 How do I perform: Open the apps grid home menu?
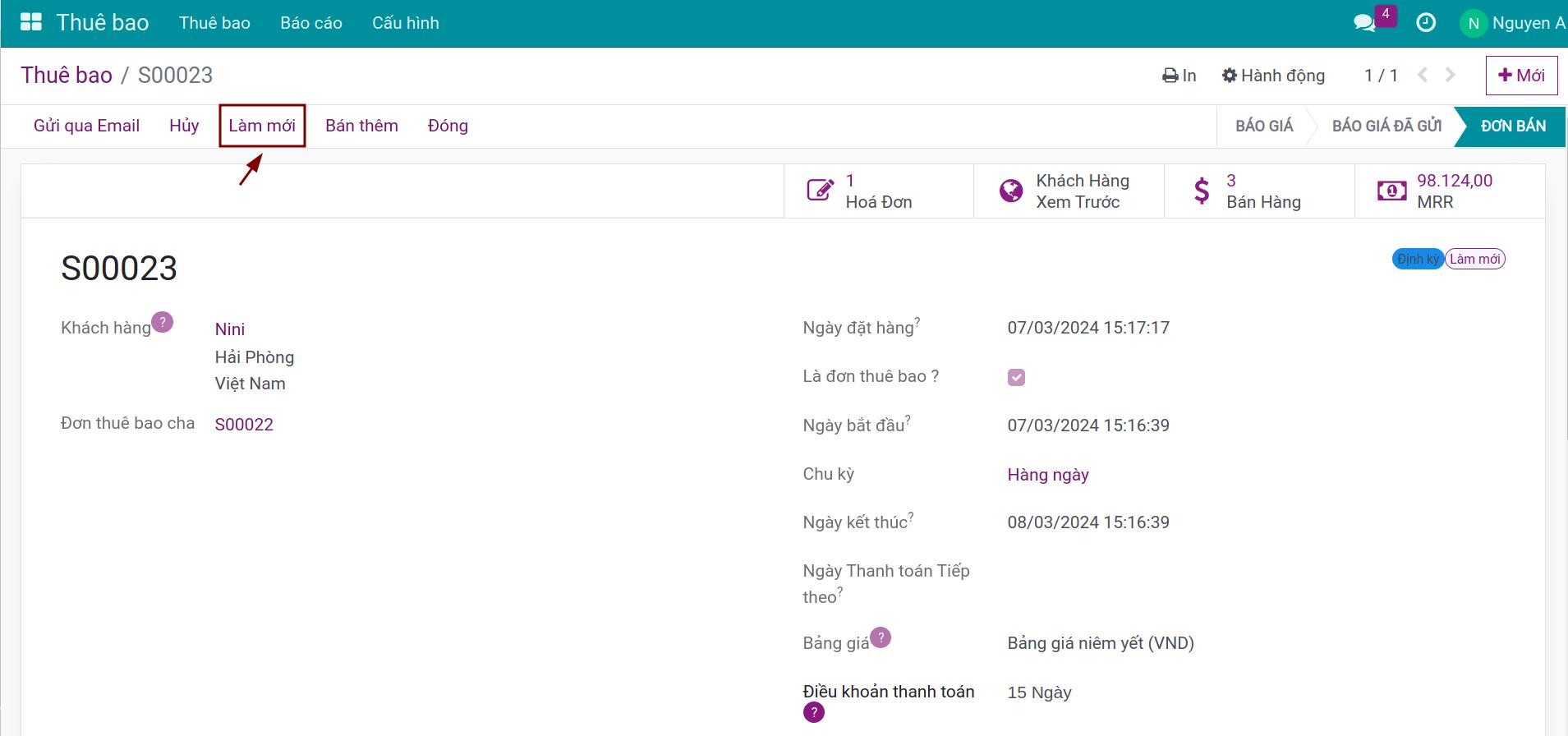31,22
